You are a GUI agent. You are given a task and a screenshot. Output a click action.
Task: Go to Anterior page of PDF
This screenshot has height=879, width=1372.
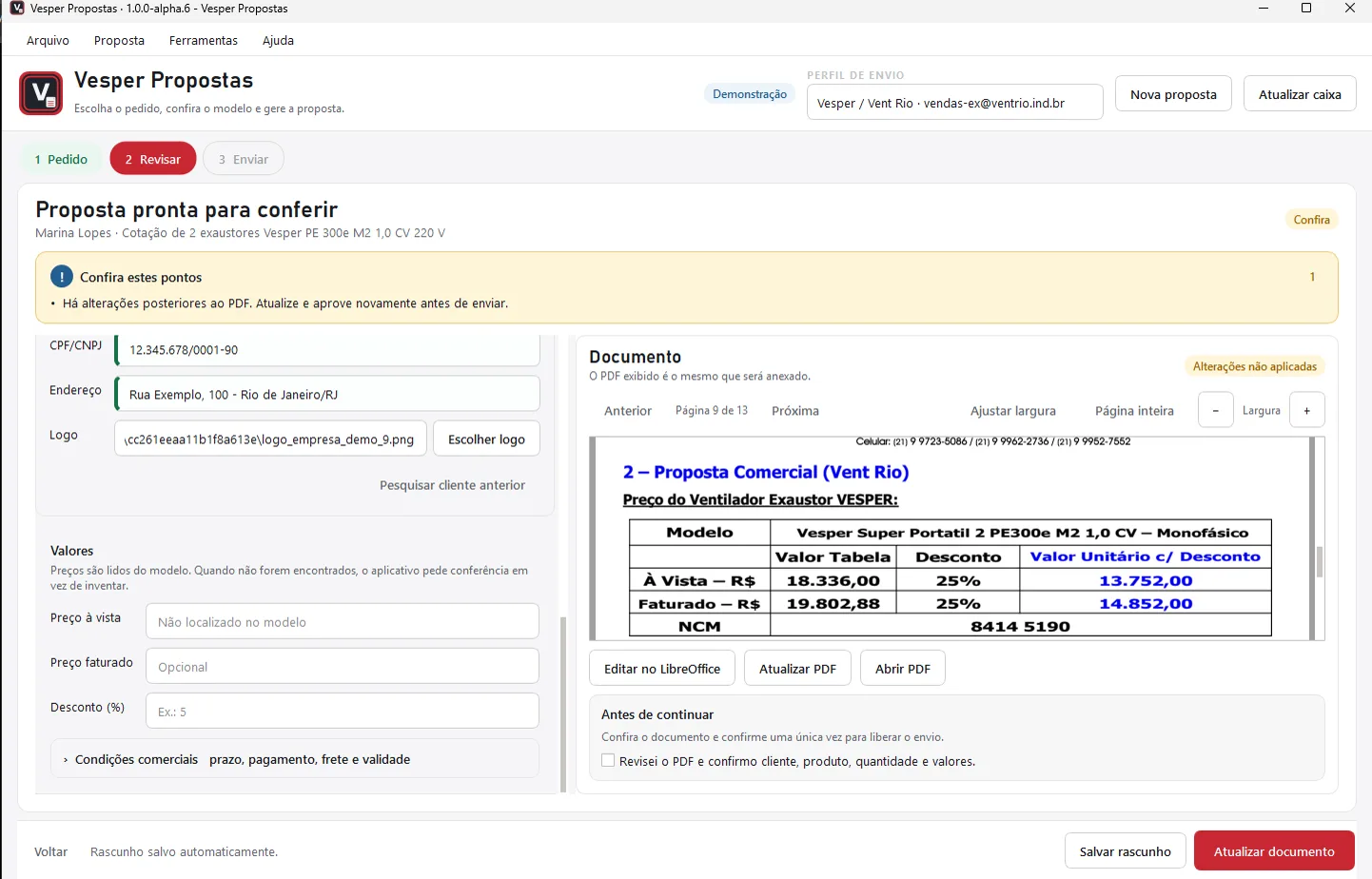click(628, 411)
